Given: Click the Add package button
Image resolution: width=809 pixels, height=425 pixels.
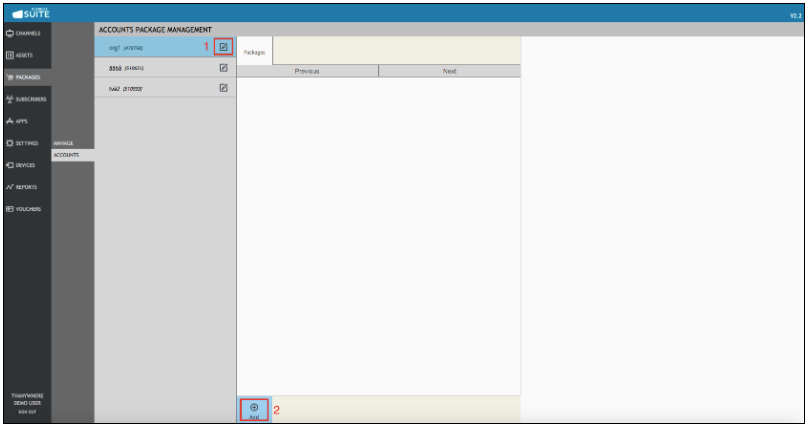Looking at the screenshot, I should (254, 411).
